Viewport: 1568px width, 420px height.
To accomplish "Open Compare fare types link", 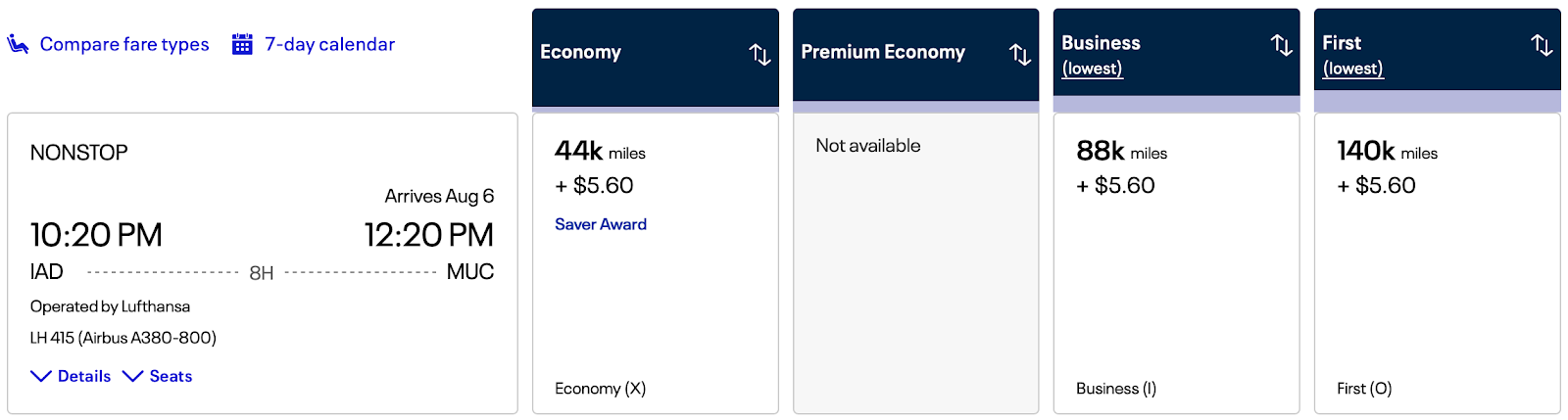I will [124, 44].
